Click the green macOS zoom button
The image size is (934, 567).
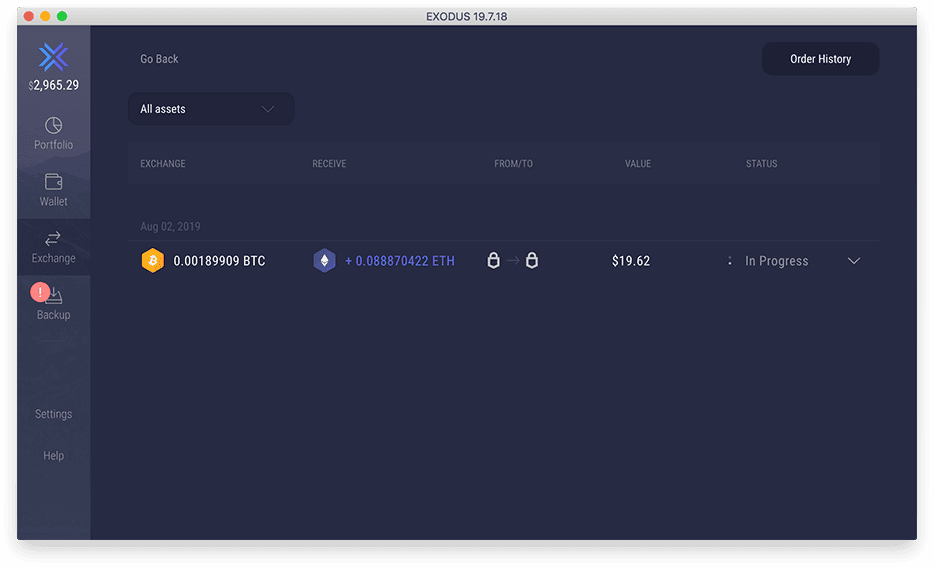[x=62, y=16]
